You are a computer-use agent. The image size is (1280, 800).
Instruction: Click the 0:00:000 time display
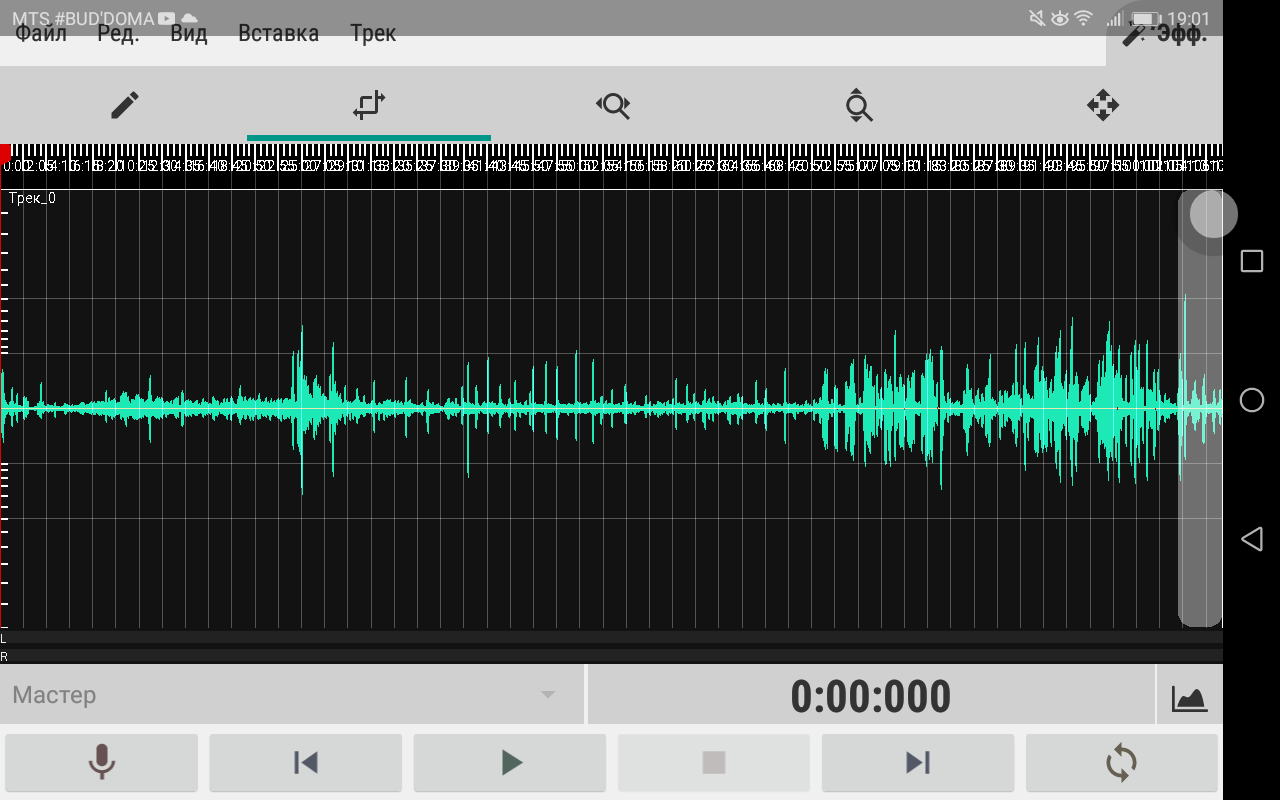870,696
